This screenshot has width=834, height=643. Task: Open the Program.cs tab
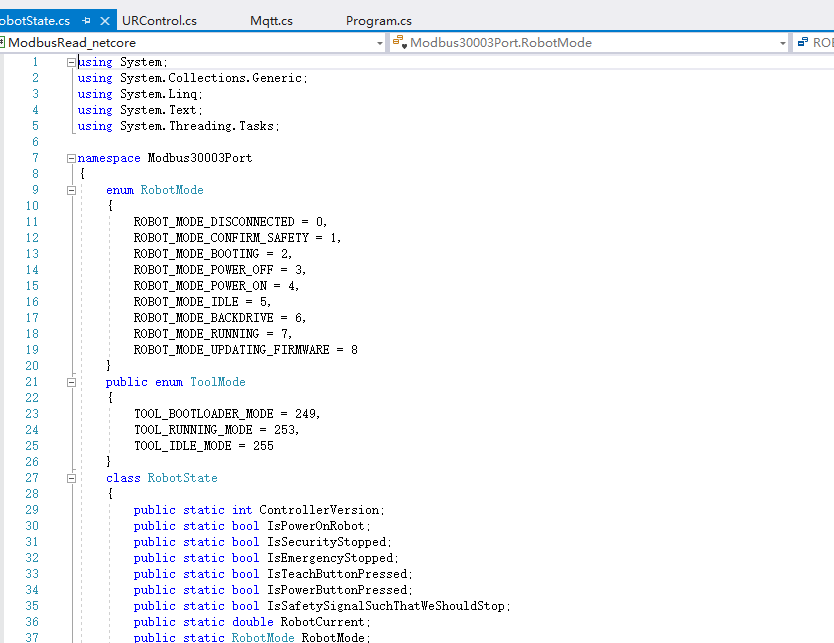tap(379, 21)
